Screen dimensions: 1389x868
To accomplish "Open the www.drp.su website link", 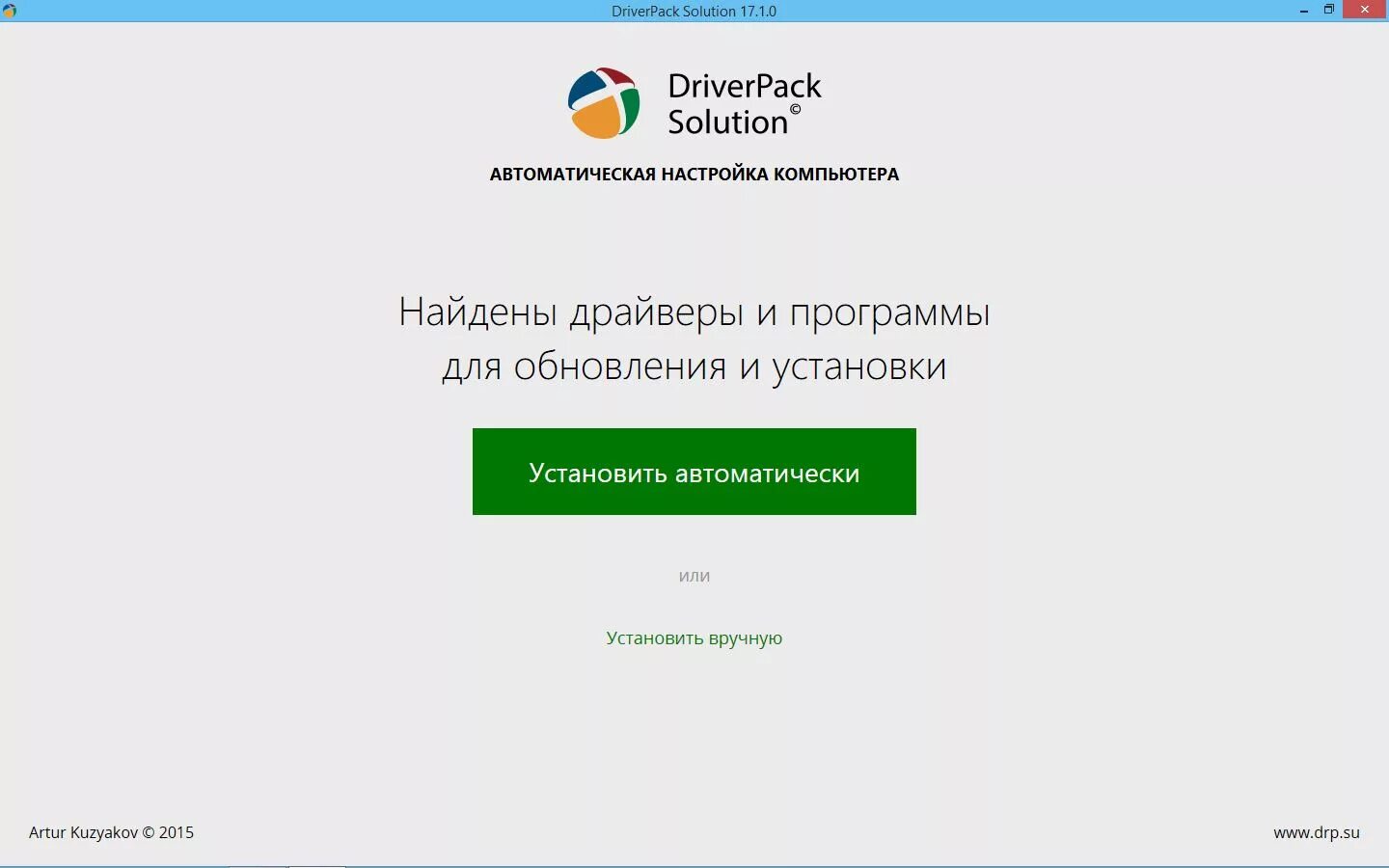I will coord(1317,832).
